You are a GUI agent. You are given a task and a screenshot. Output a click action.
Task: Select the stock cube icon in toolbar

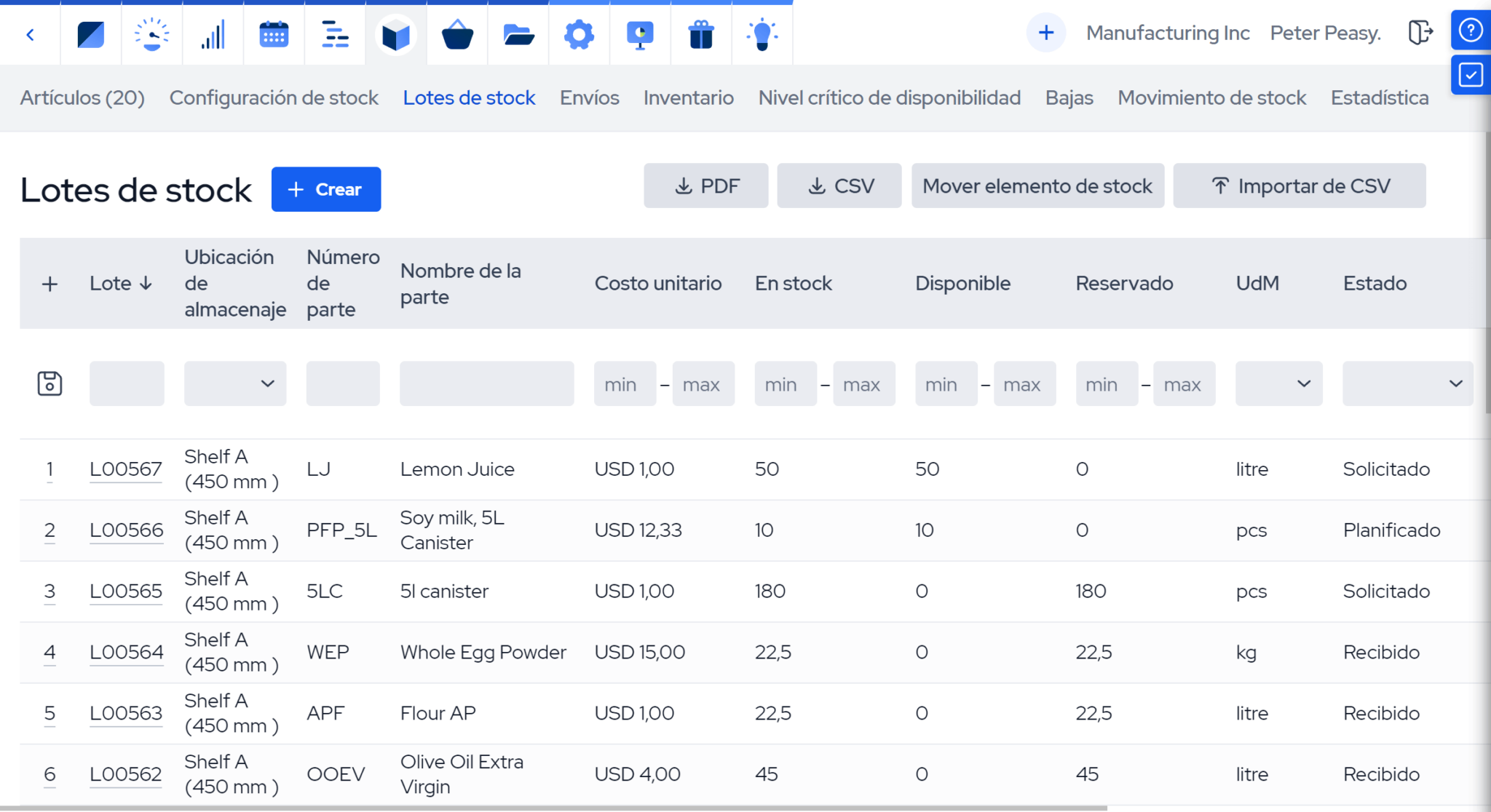(396, 33)
